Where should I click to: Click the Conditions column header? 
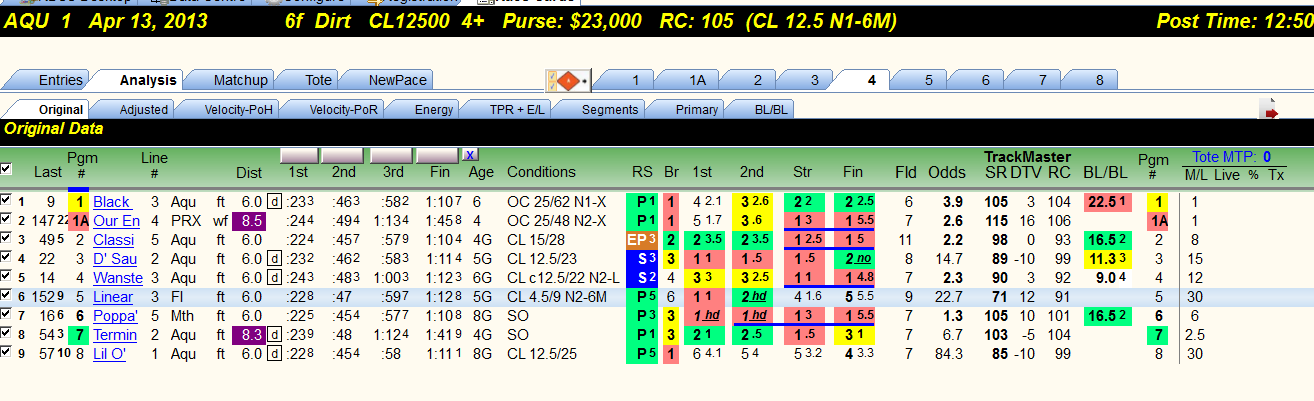pos(541,172)
